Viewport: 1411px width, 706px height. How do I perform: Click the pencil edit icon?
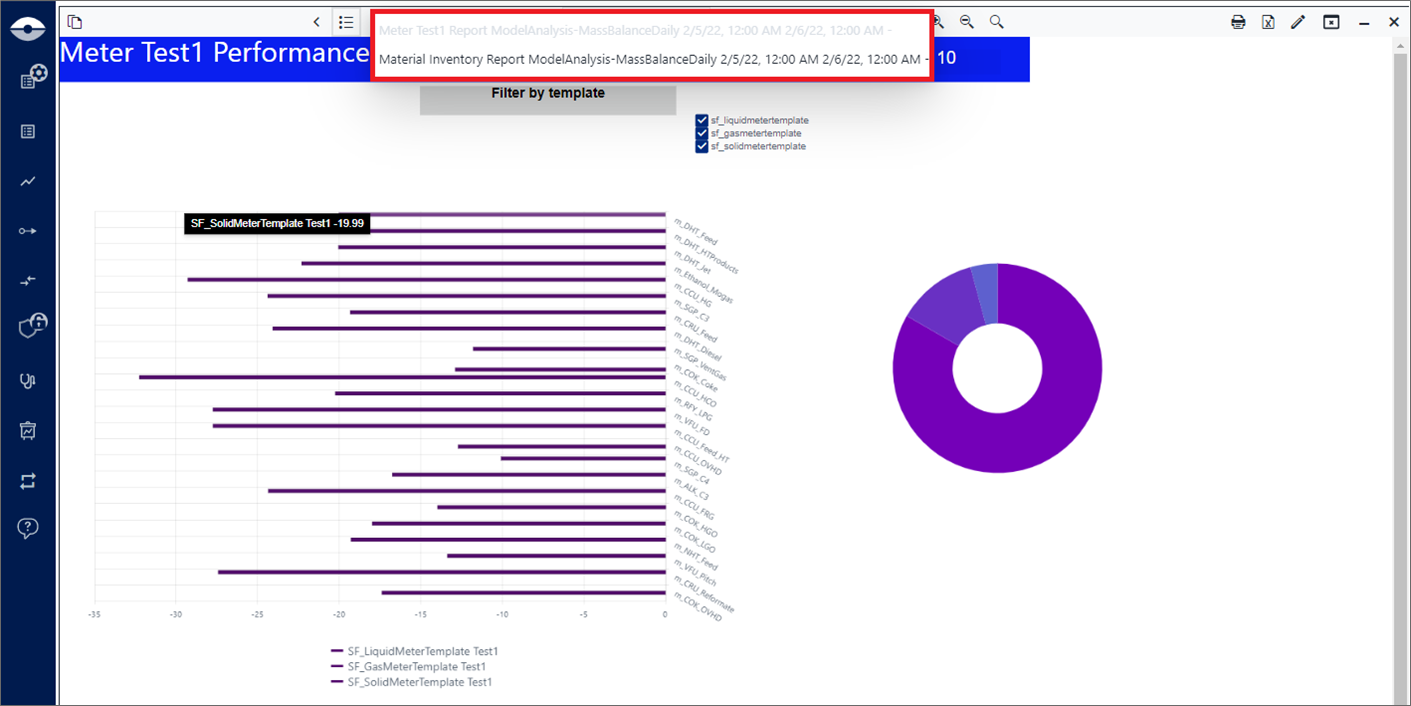1298,22
